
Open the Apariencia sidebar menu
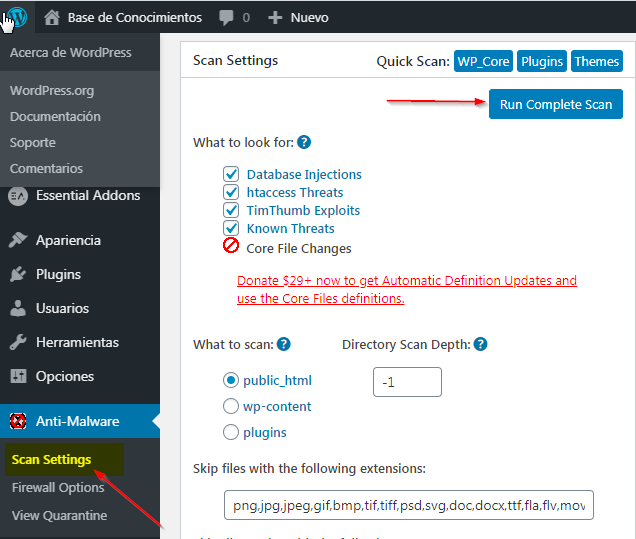(68, 240)
